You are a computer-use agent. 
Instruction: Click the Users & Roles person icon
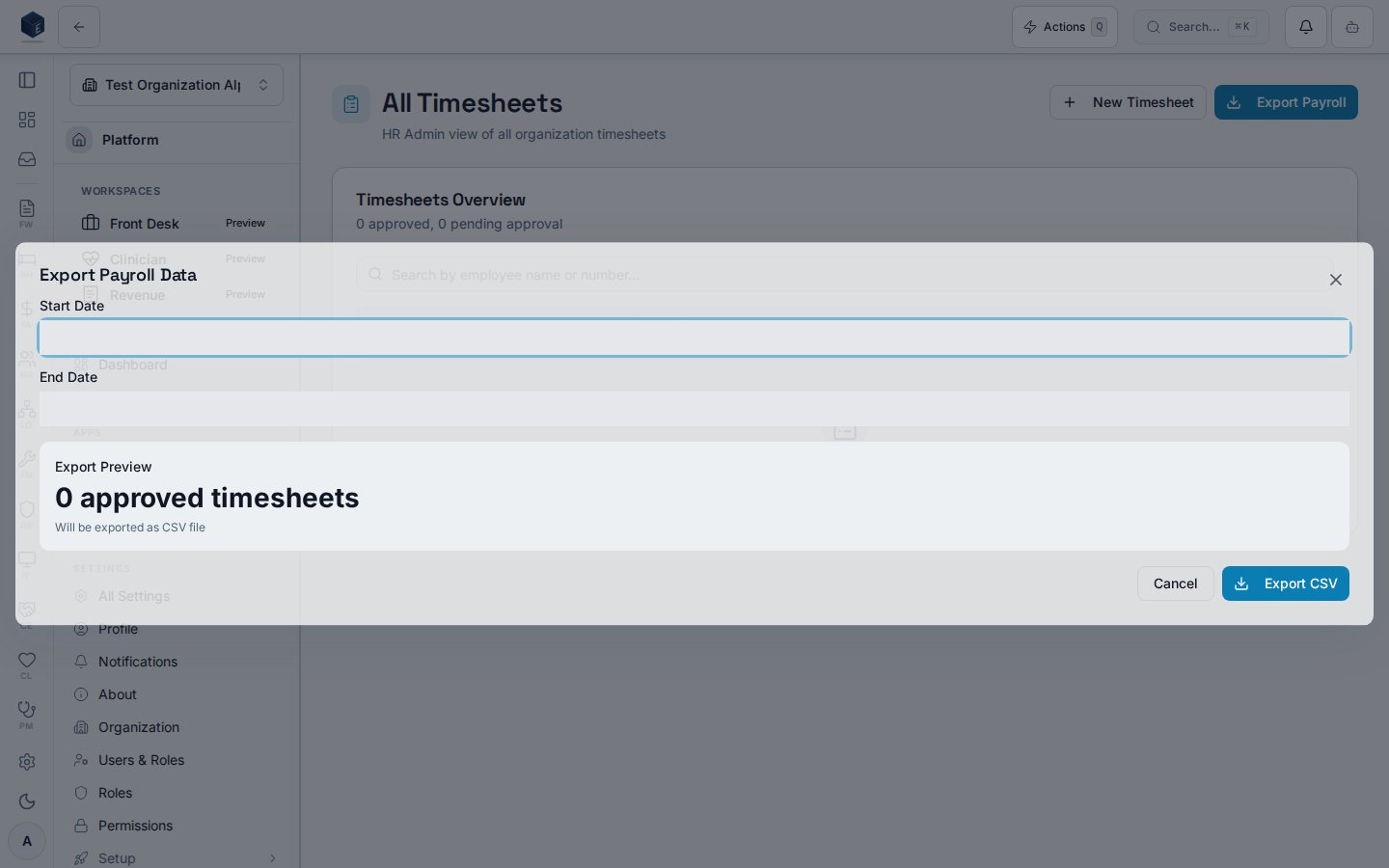[x=81, y=760]
